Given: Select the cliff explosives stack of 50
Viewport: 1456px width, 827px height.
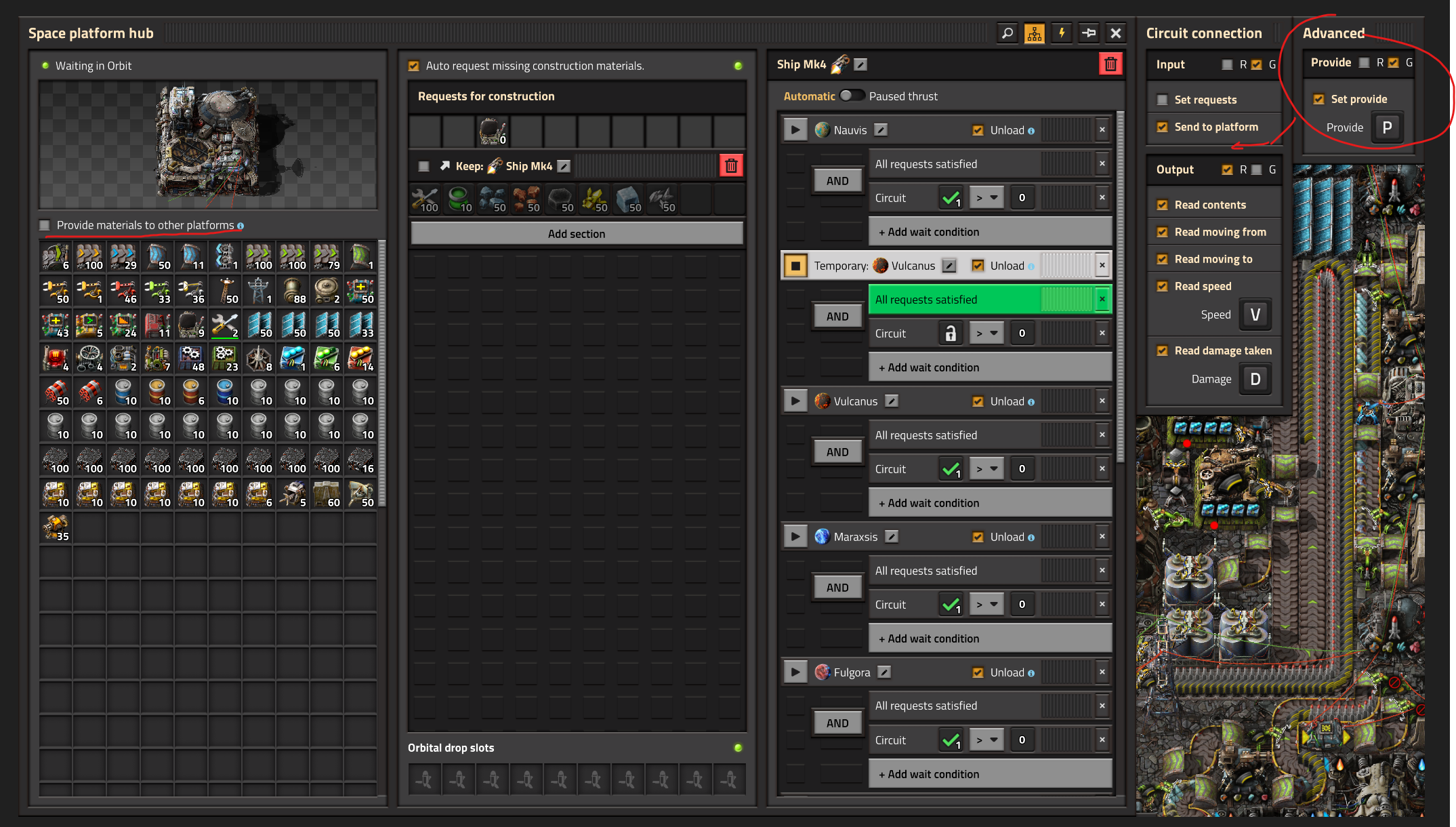Looking at the screenshot, I should click(56, 393).
